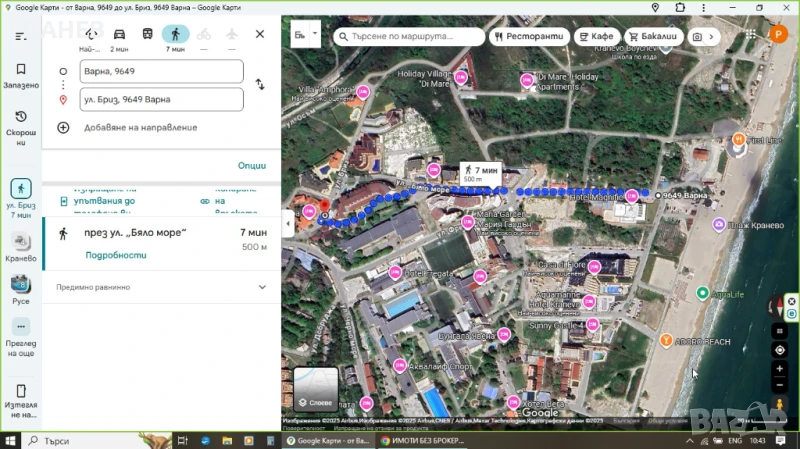Click the destination field ул. Бриз
800x449 pixels.
coord(160,100)
